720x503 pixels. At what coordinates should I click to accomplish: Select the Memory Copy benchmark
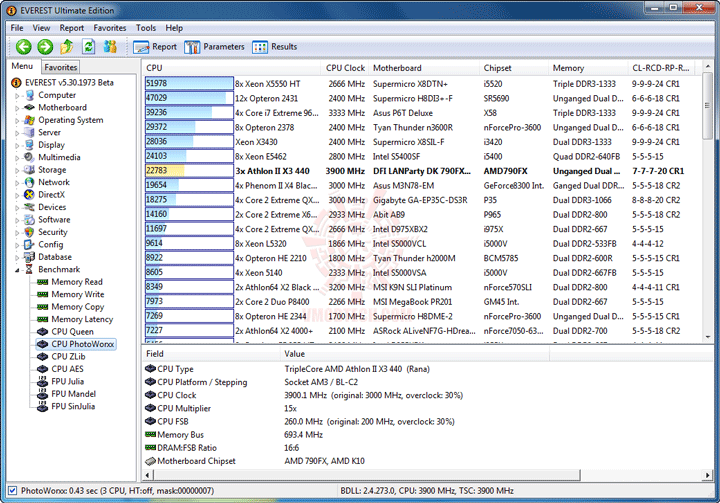(x=78, y=307)
